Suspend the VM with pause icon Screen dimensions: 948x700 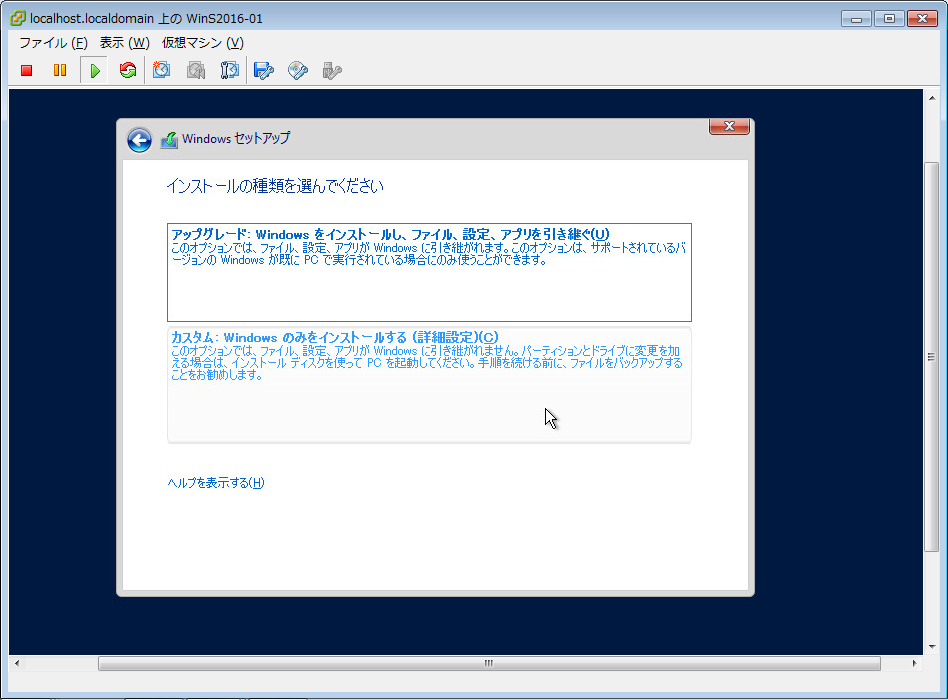60,71
